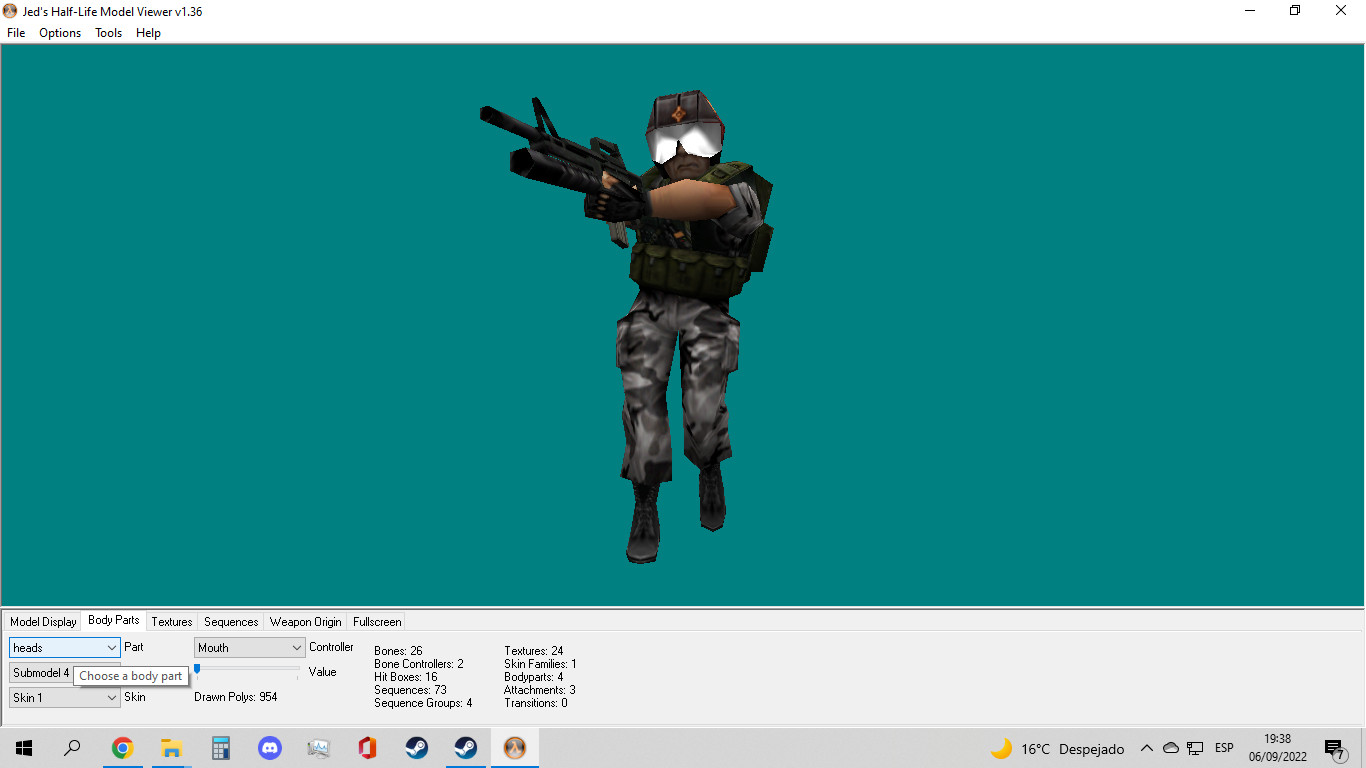Launch Steam from the taskbar

pos(416,747)
